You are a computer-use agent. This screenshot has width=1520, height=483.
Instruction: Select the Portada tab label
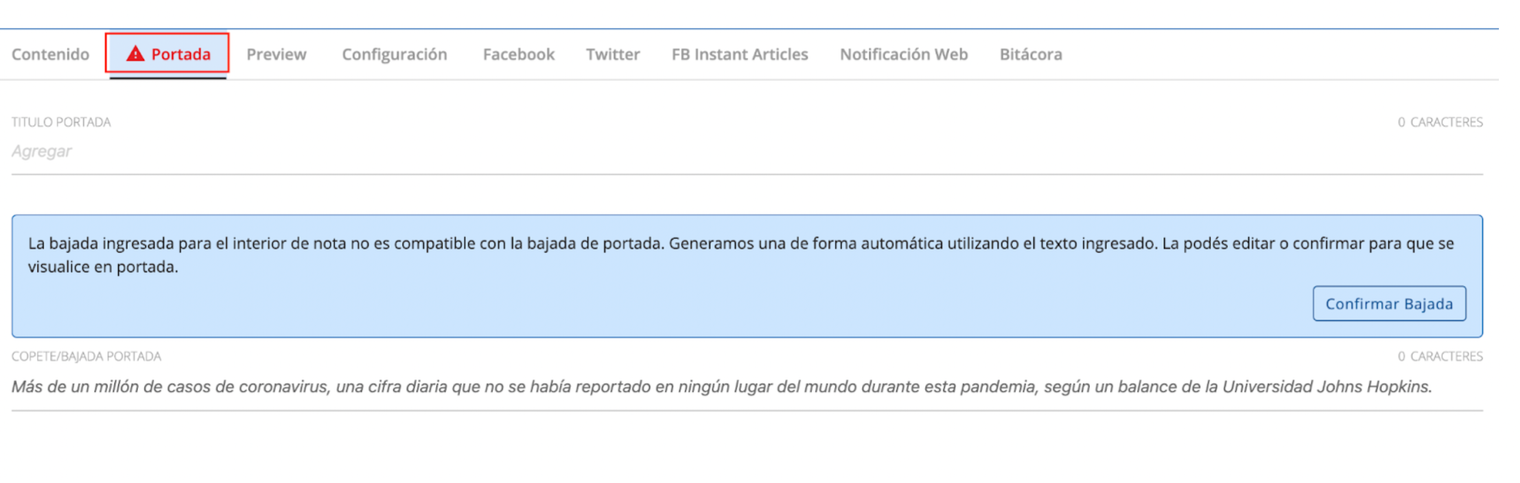click(181, 54)
